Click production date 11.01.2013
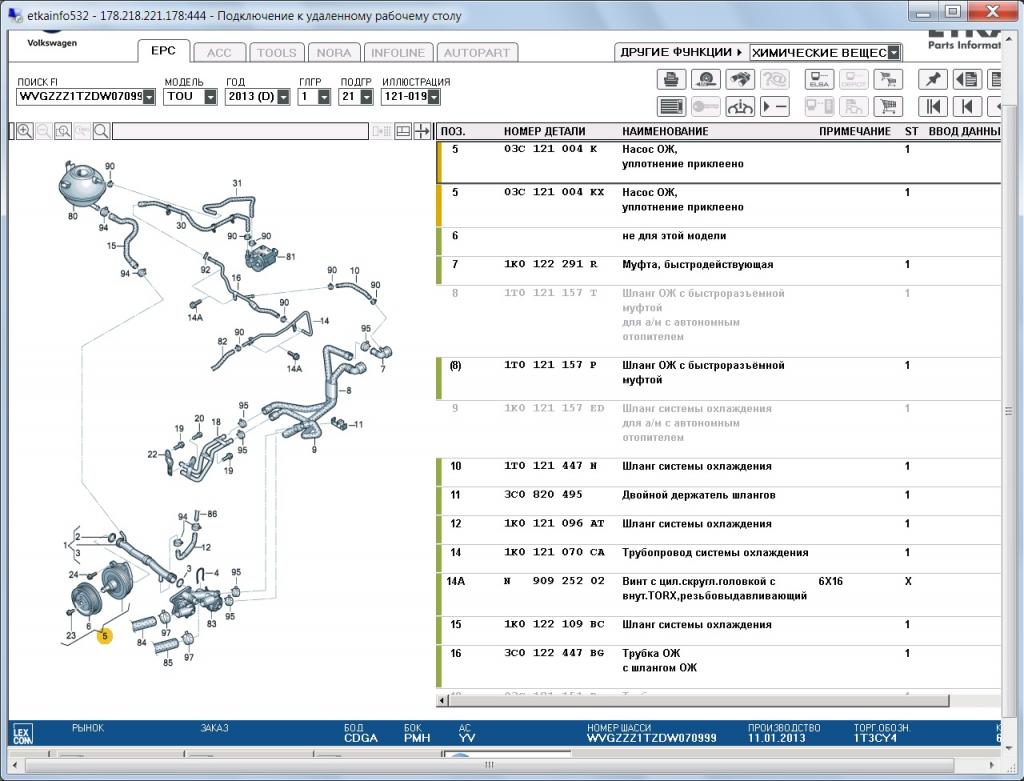This screenshot has width=1024, height=781. [x=776, y=738]
